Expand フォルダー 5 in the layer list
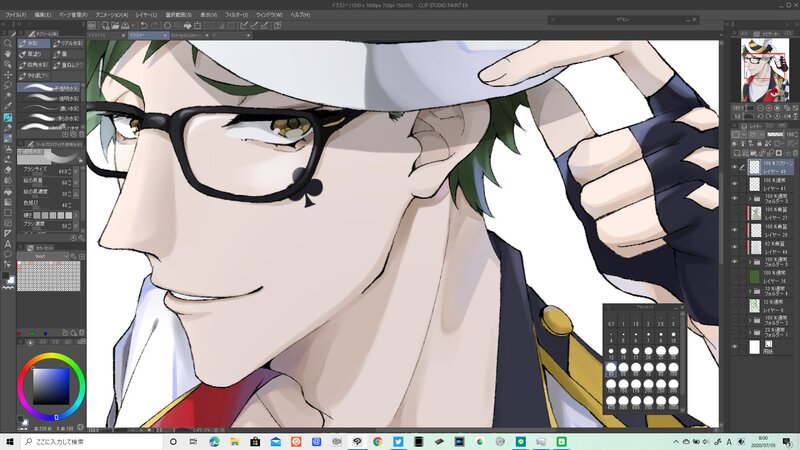The height and width of the screenshot is (450, 800). [x=751, y=262]
